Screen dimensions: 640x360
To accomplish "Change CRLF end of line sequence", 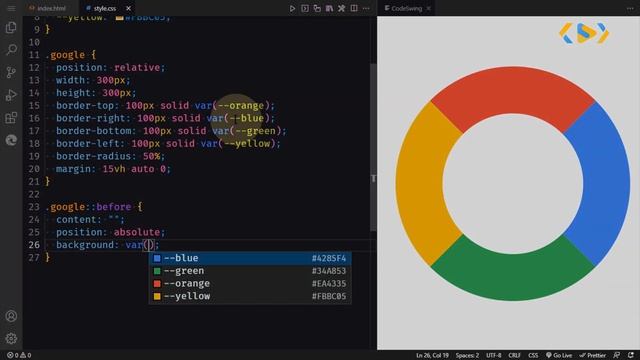I will click(514, 355).
